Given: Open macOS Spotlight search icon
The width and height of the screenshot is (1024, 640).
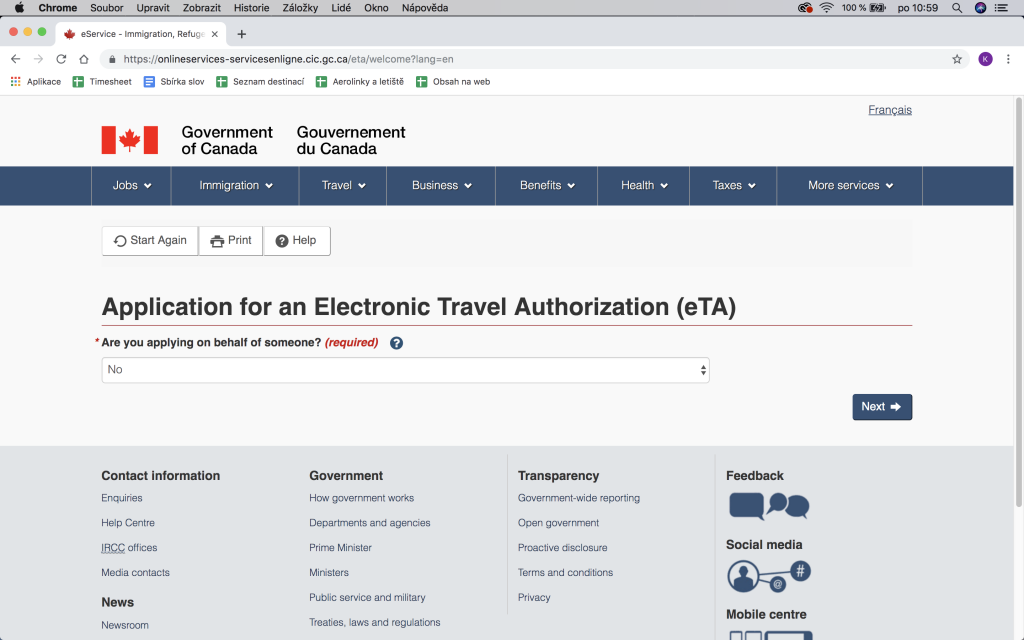Looking at the screenshot, I should (x=957, y=8).
